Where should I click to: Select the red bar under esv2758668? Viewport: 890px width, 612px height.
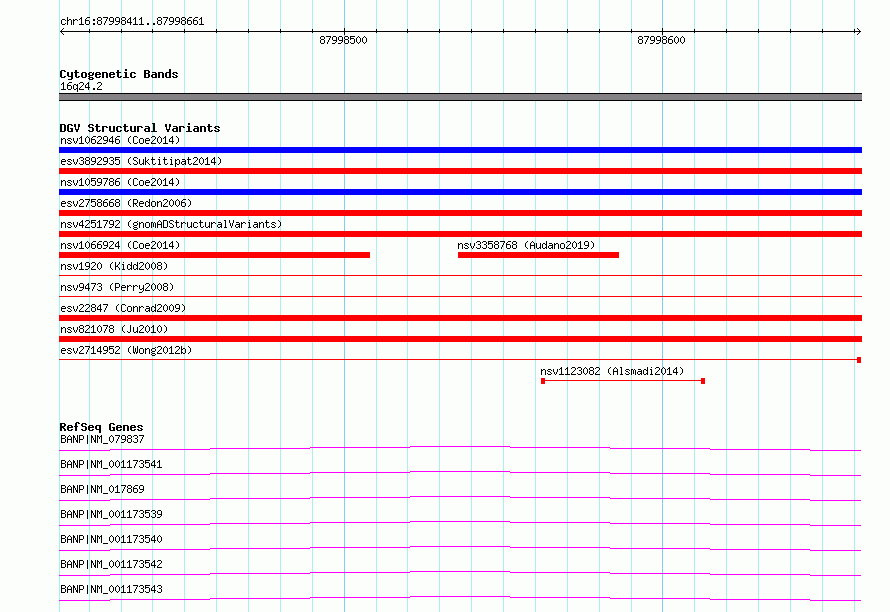click(x=460, y=213)
